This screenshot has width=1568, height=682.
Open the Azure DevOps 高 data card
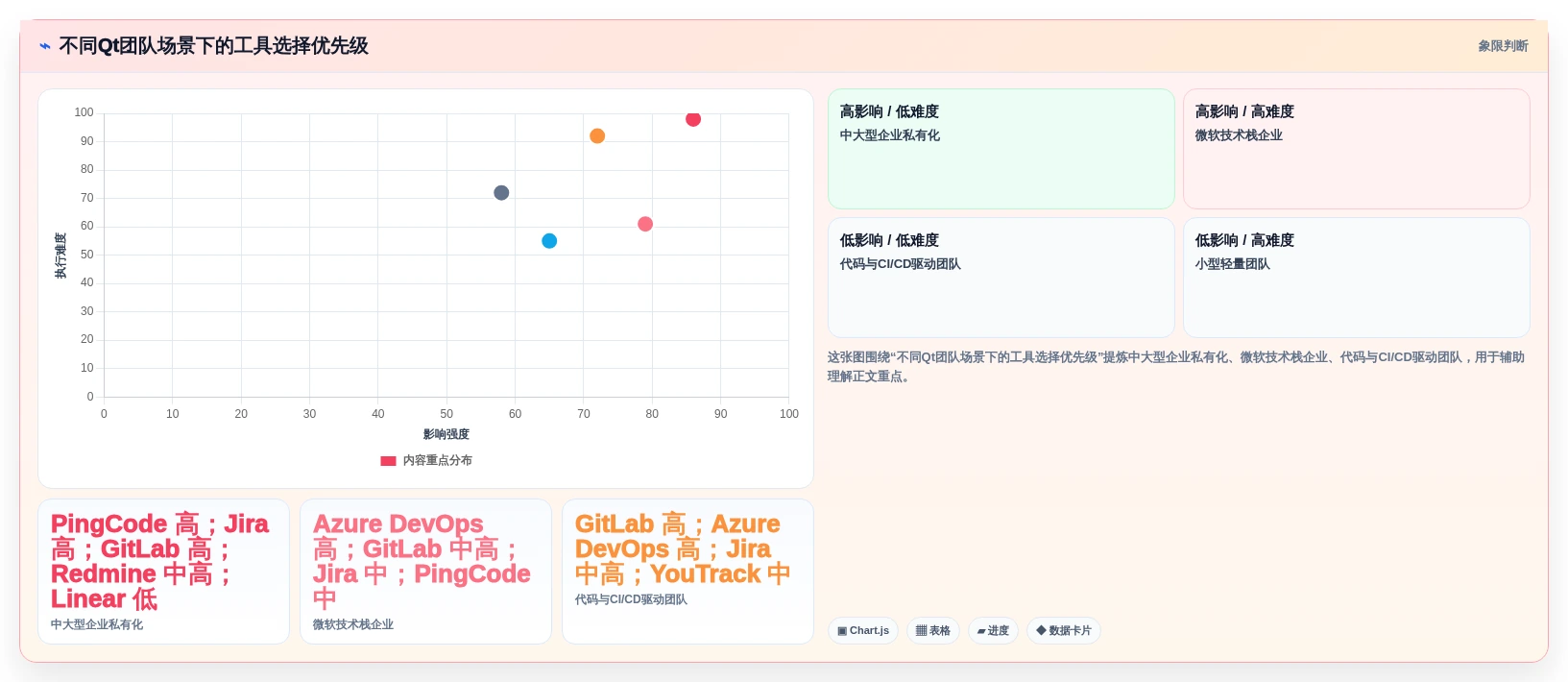tap(426, 572)
